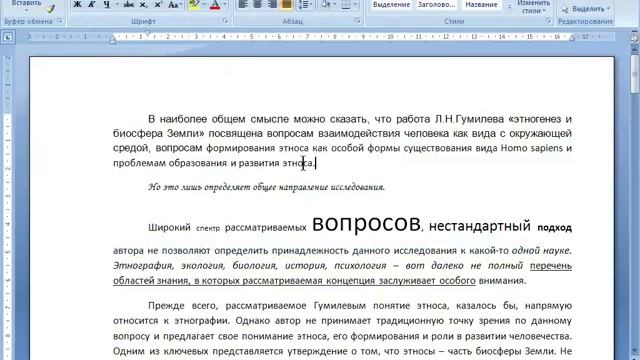Click the vertical scrollbar thumb
This screenshot has height=360, width=640.
635,74
